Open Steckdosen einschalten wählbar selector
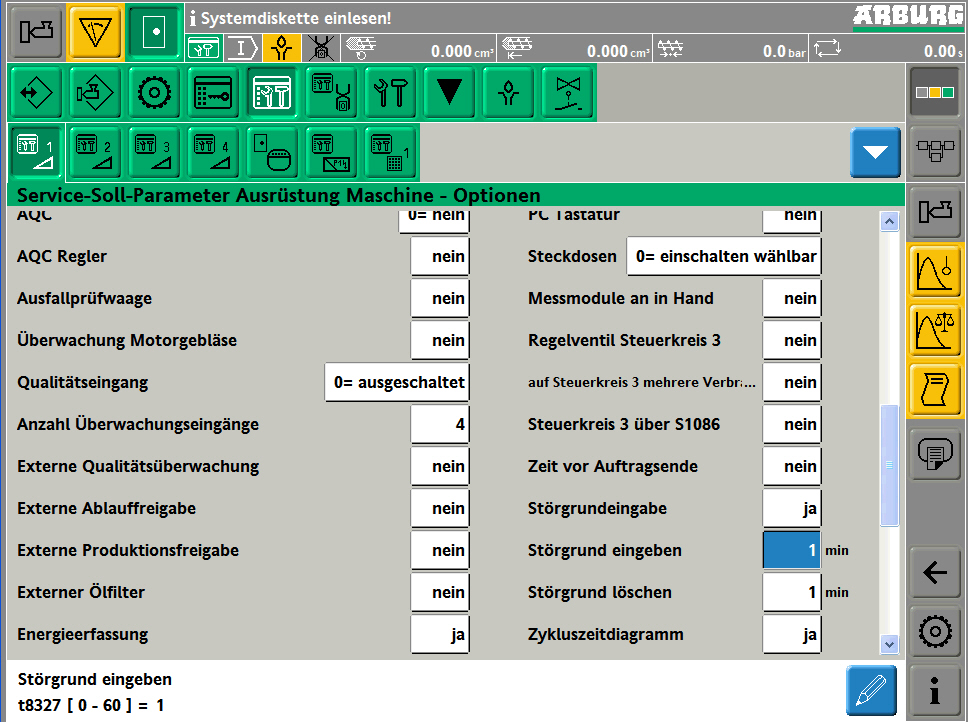The width and height of the screenshot is (968, 722). (724, 257)
